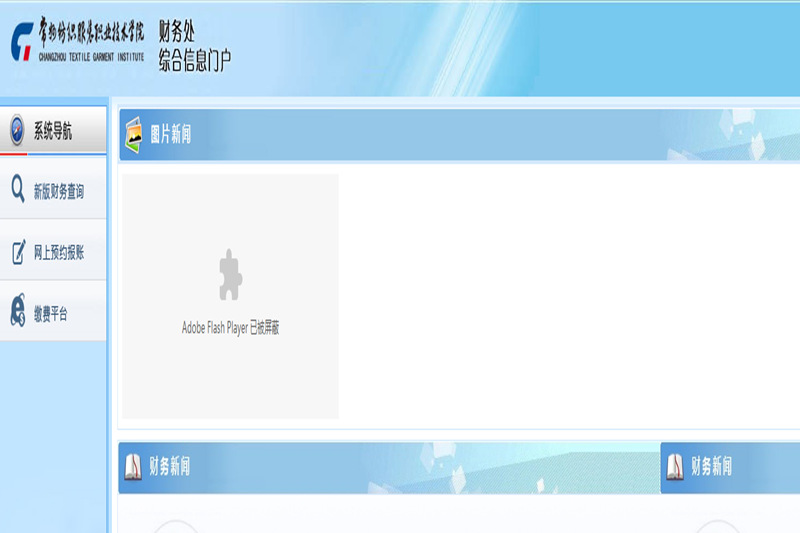Click the magnifier icon for 新版财务查询
Viewport: 800px width, 533px height.
point(18,189)
